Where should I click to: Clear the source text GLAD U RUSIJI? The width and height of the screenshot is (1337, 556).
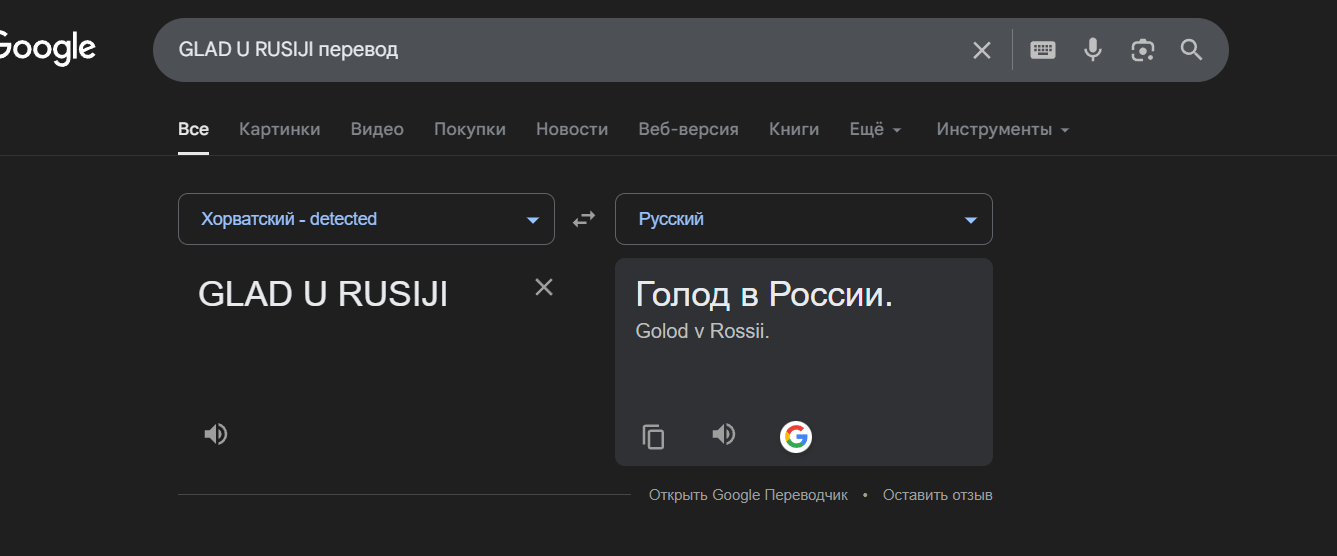(544, 288)
